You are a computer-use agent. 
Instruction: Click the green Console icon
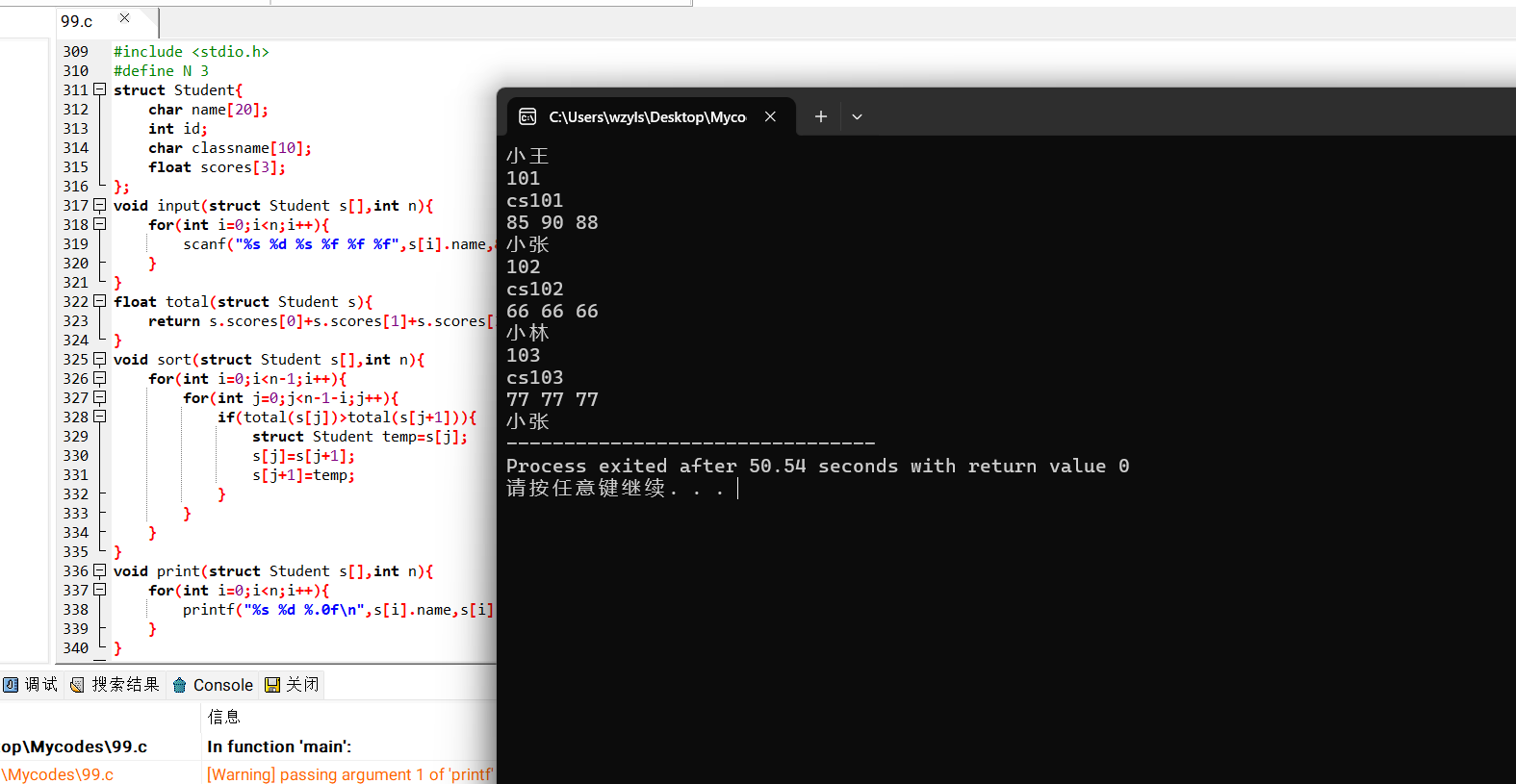pyautogui.click(x=179, y=685)
